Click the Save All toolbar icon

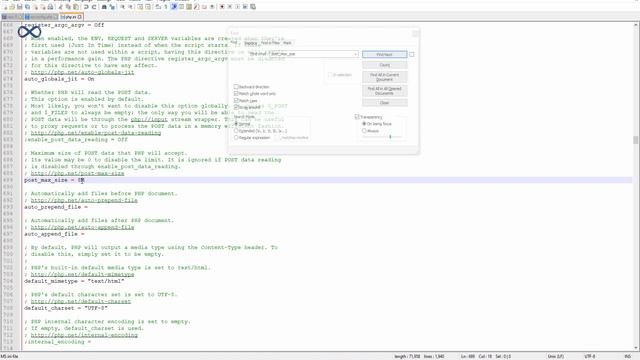coord(27,7)
